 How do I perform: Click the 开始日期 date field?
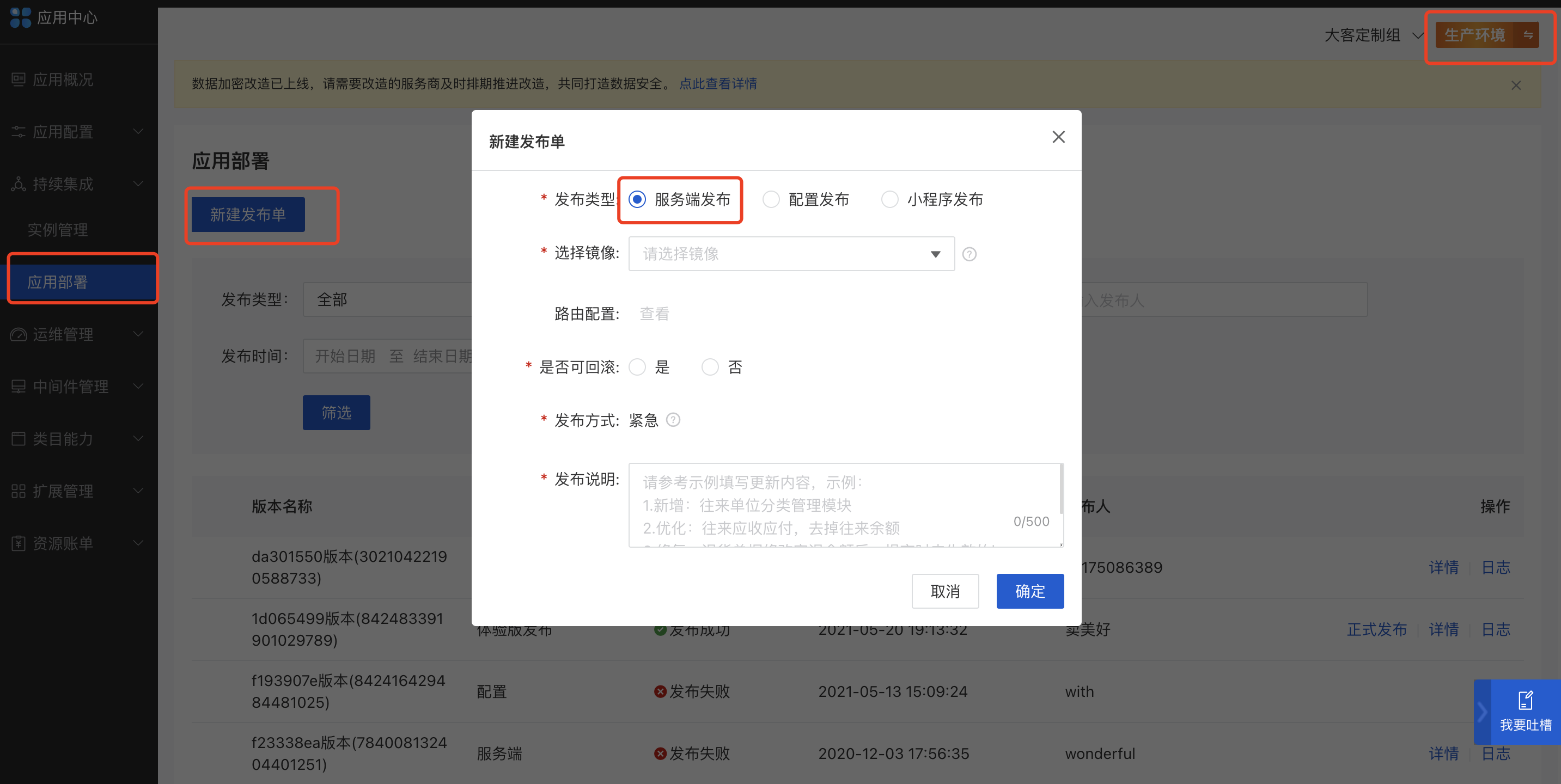tap(345, 356)
